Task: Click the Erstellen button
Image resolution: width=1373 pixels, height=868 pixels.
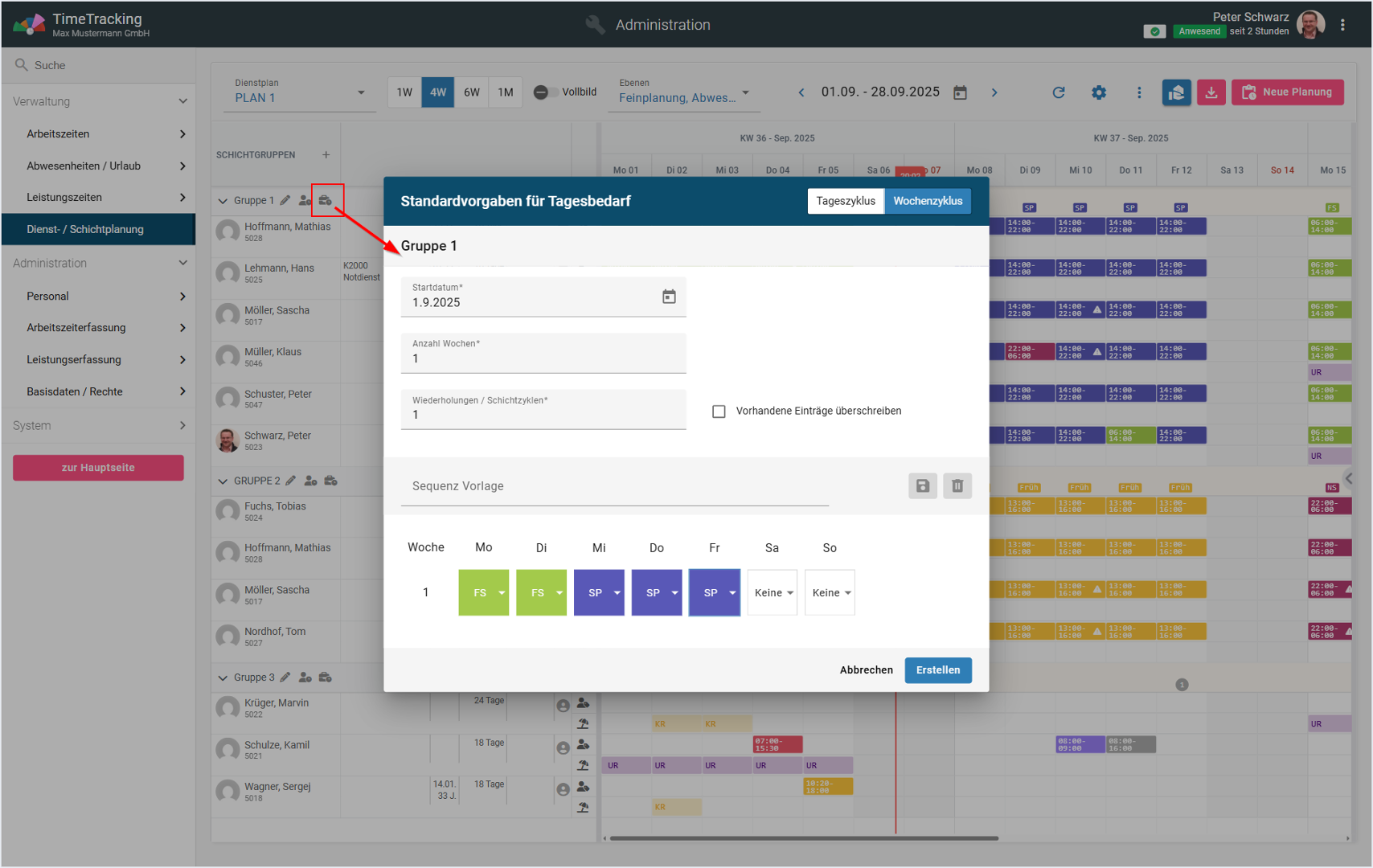Action: point(937,670)
